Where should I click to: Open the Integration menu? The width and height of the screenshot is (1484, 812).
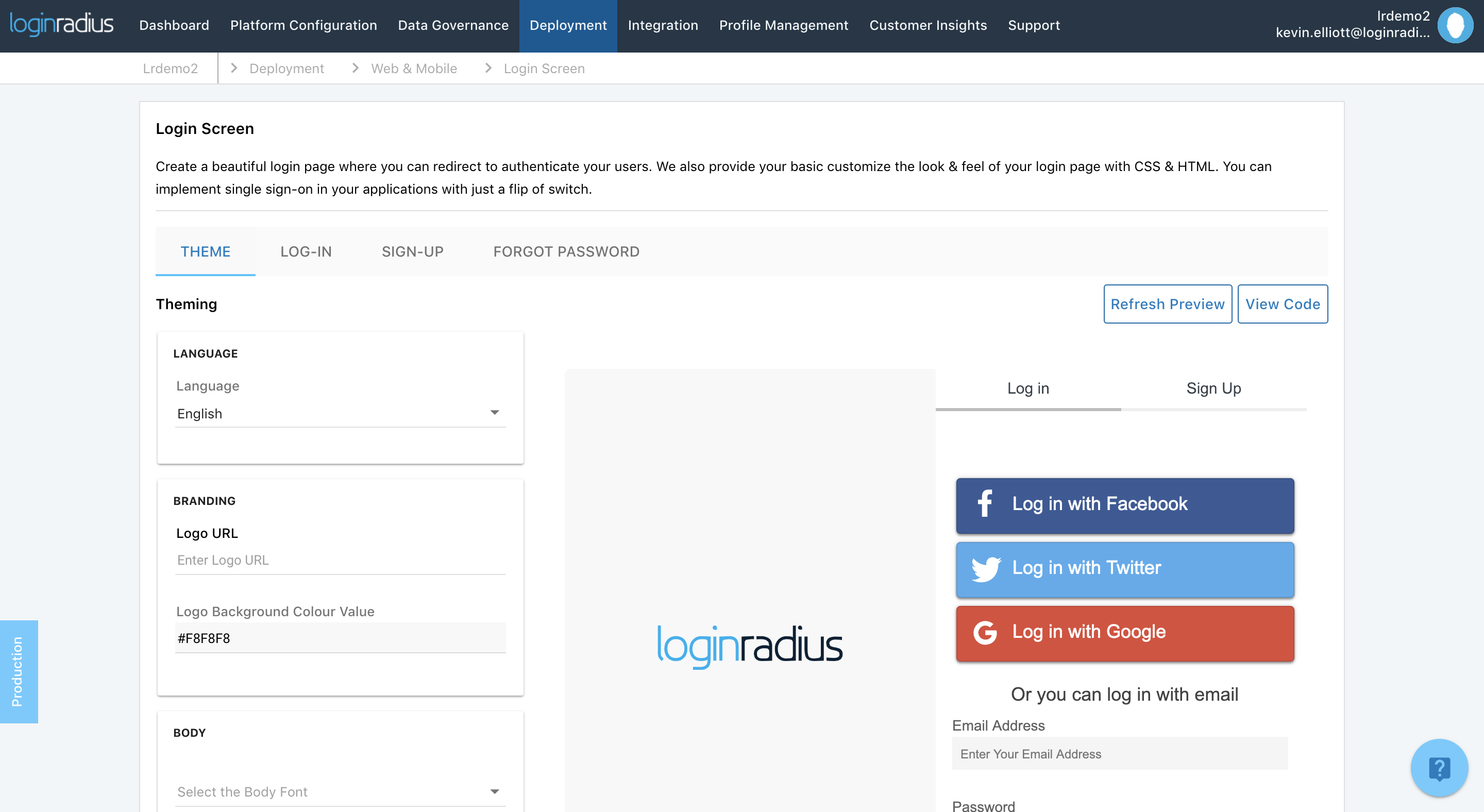[x=663, y=25]
